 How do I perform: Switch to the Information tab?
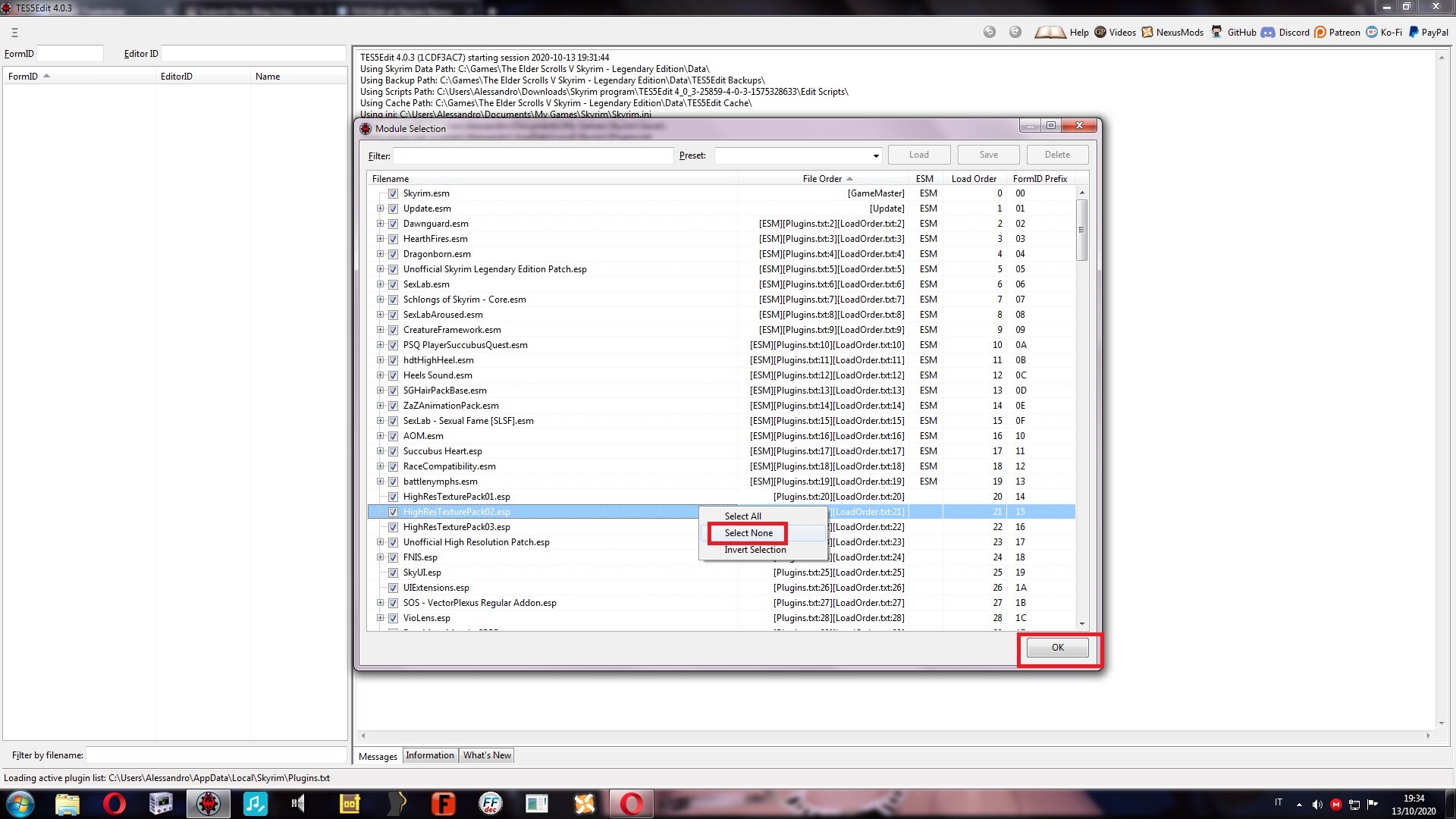(430, 755)
